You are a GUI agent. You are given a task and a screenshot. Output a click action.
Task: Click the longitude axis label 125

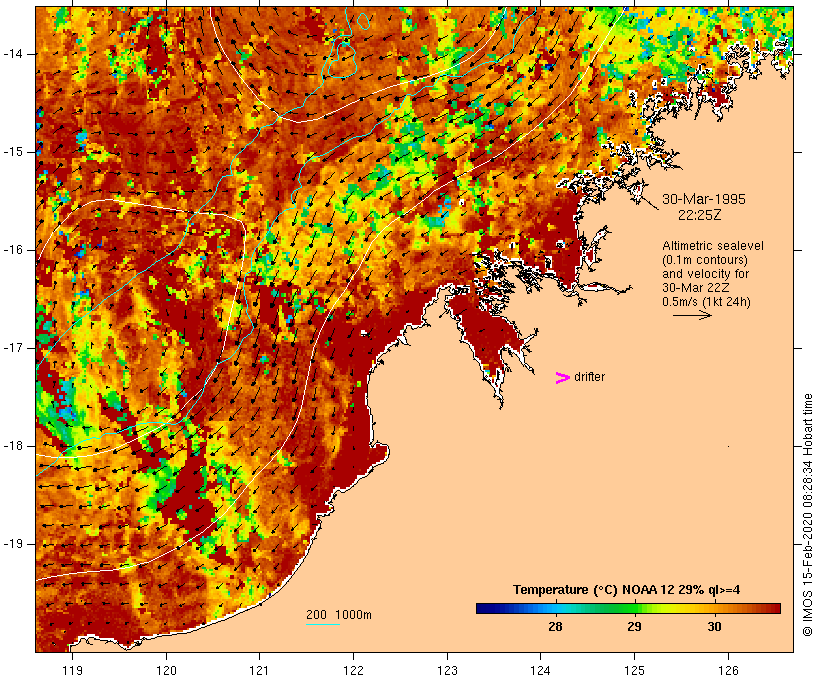[x=635, y=670]
